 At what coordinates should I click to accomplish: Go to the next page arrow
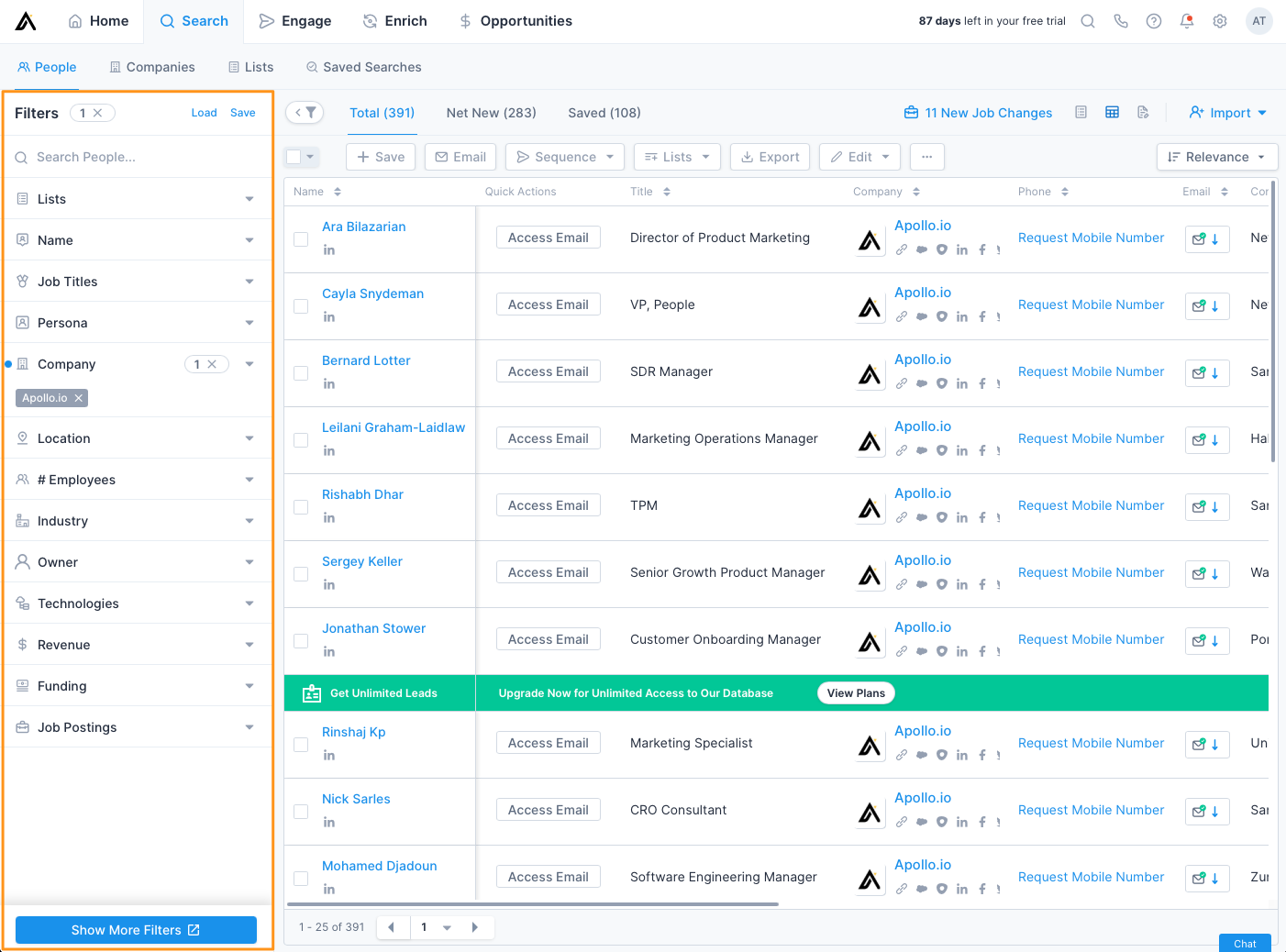coord(475,927)
